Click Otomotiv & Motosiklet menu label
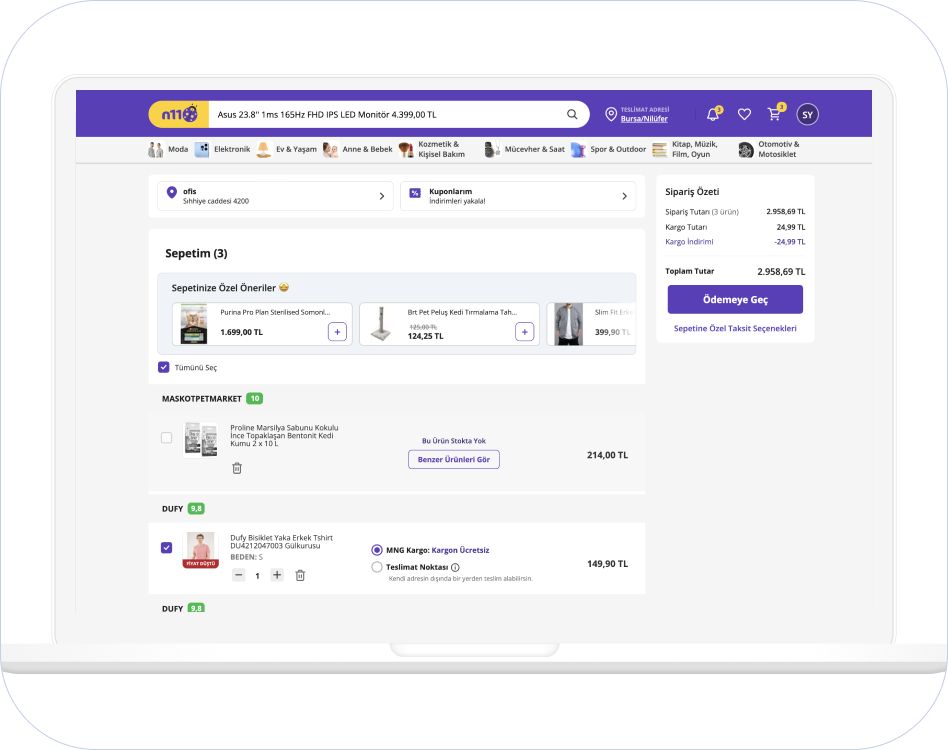Viewport: 948px width, 750px height. pyautogui.click(x=779, y=149)
